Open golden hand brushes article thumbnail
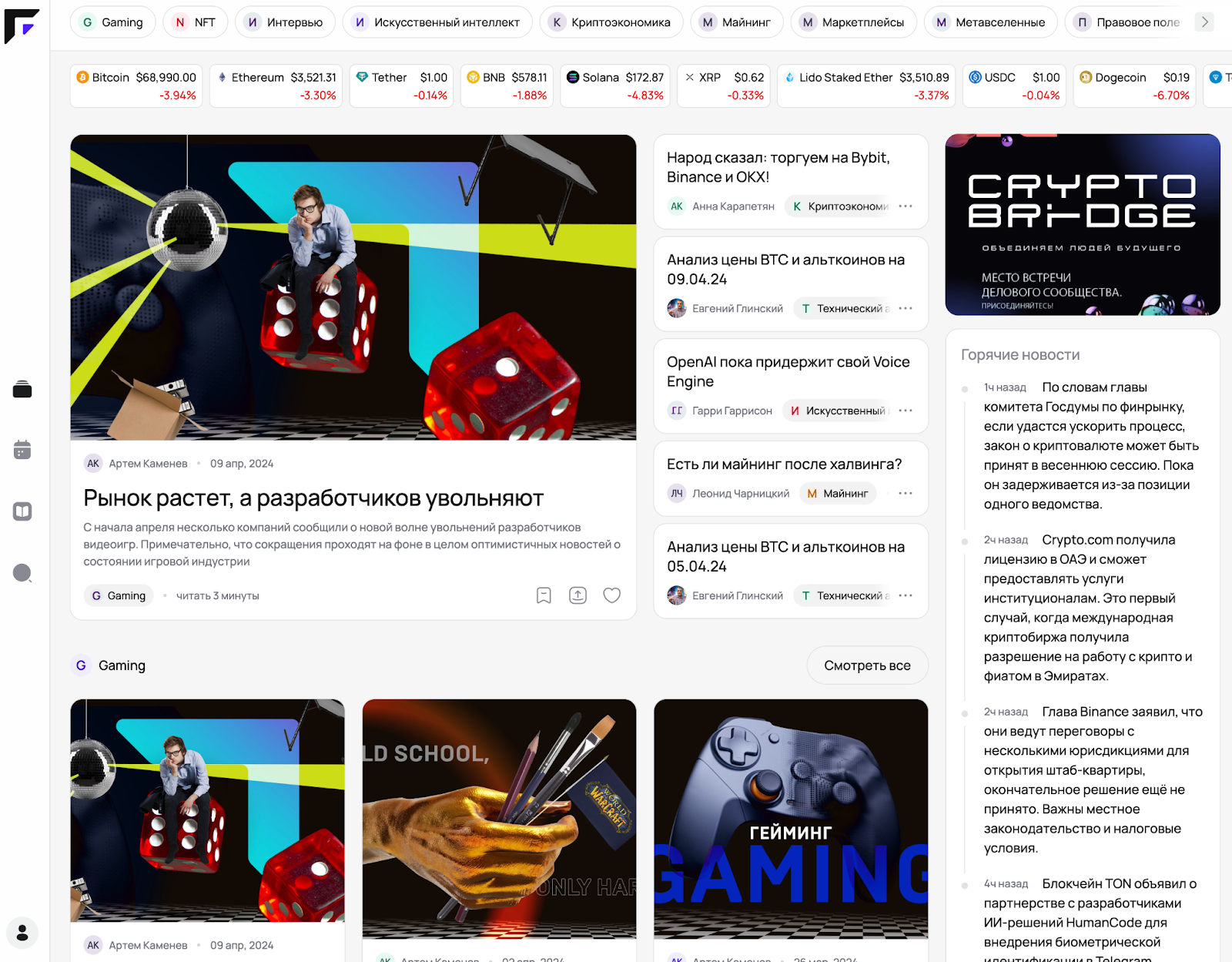This screenshot has height=962, width=1232. click(x=500, y=819)
